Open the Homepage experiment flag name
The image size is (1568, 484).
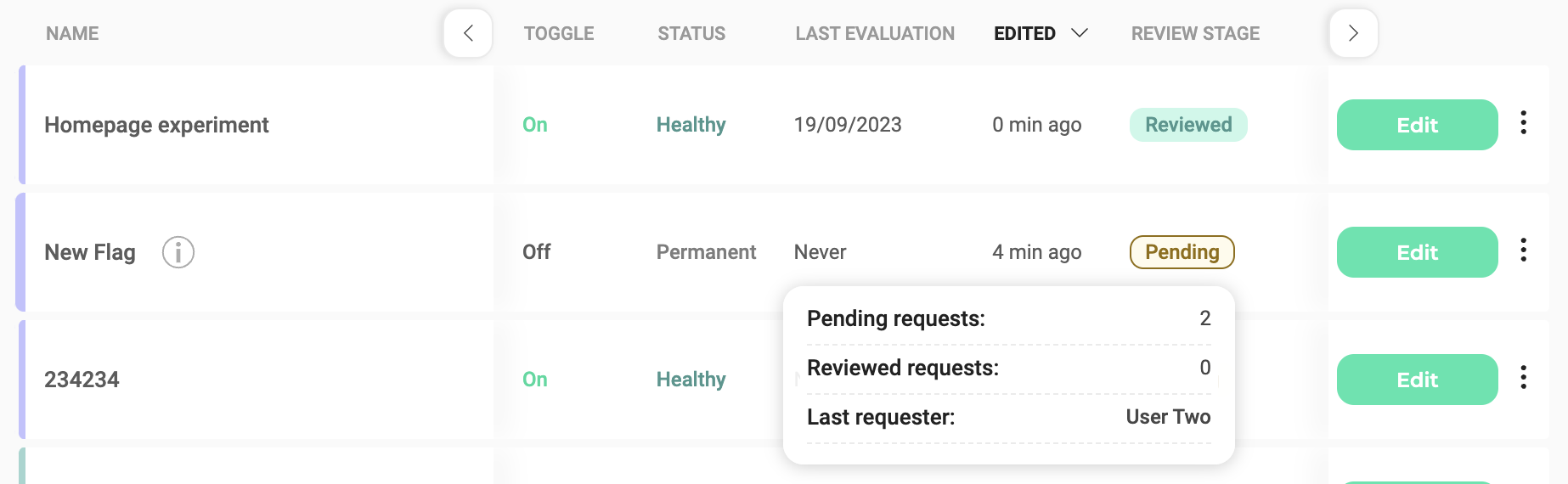click(x=156, y=125)
